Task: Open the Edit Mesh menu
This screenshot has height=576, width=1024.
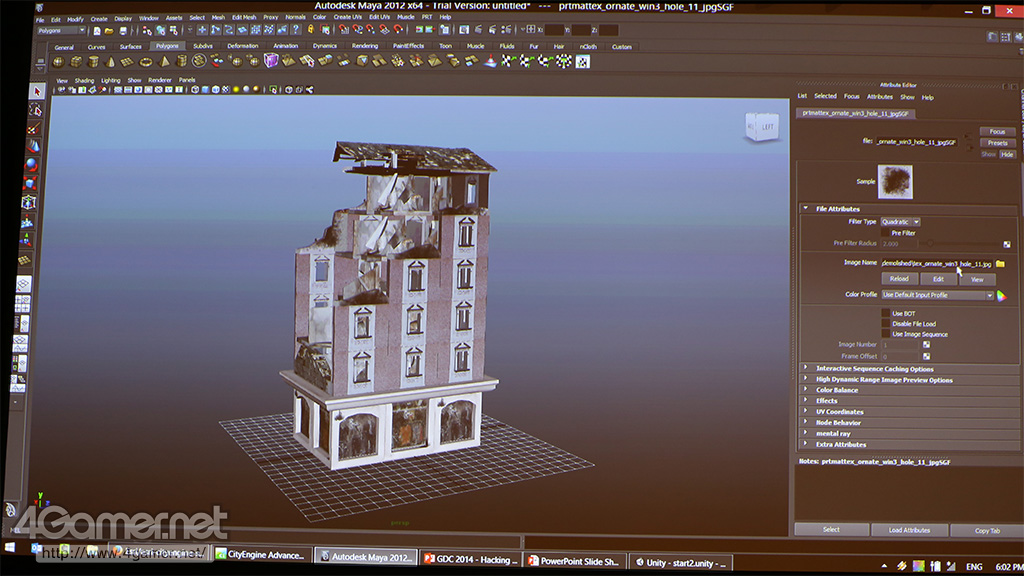Action: coord(244,18)
